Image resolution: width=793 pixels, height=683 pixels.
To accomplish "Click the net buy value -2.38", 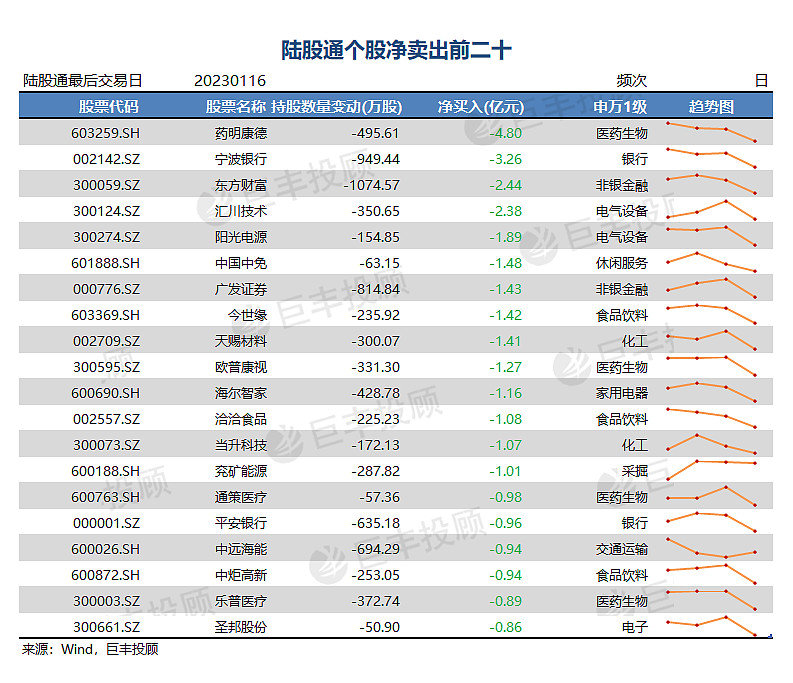I will 506,211.
